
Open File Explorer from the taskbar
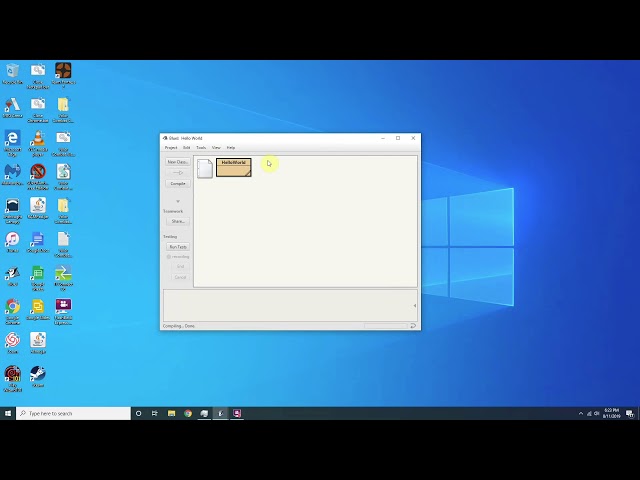click(x=171, y=413)
